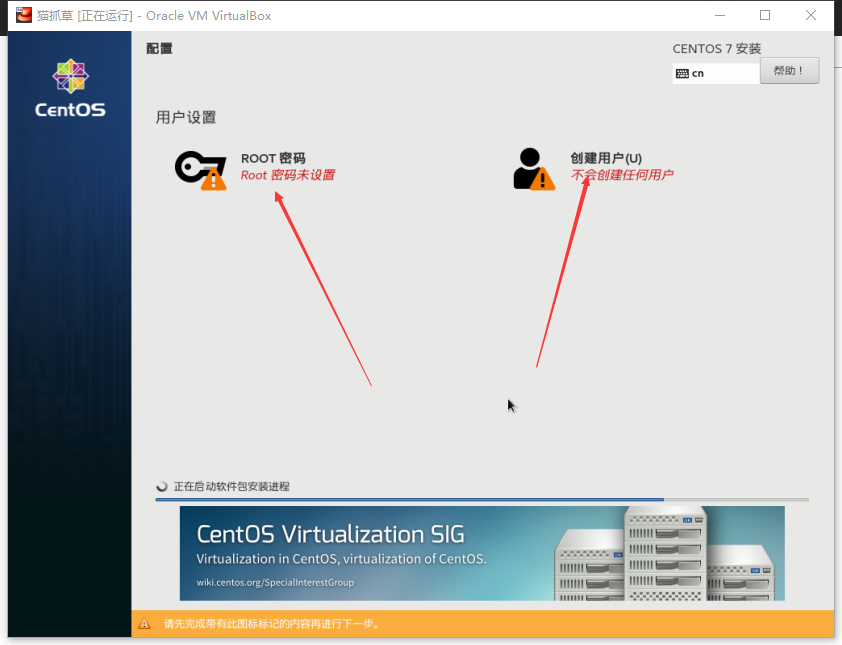
Task: Click the installation progress bar
Action: click(x=482, y=499)
